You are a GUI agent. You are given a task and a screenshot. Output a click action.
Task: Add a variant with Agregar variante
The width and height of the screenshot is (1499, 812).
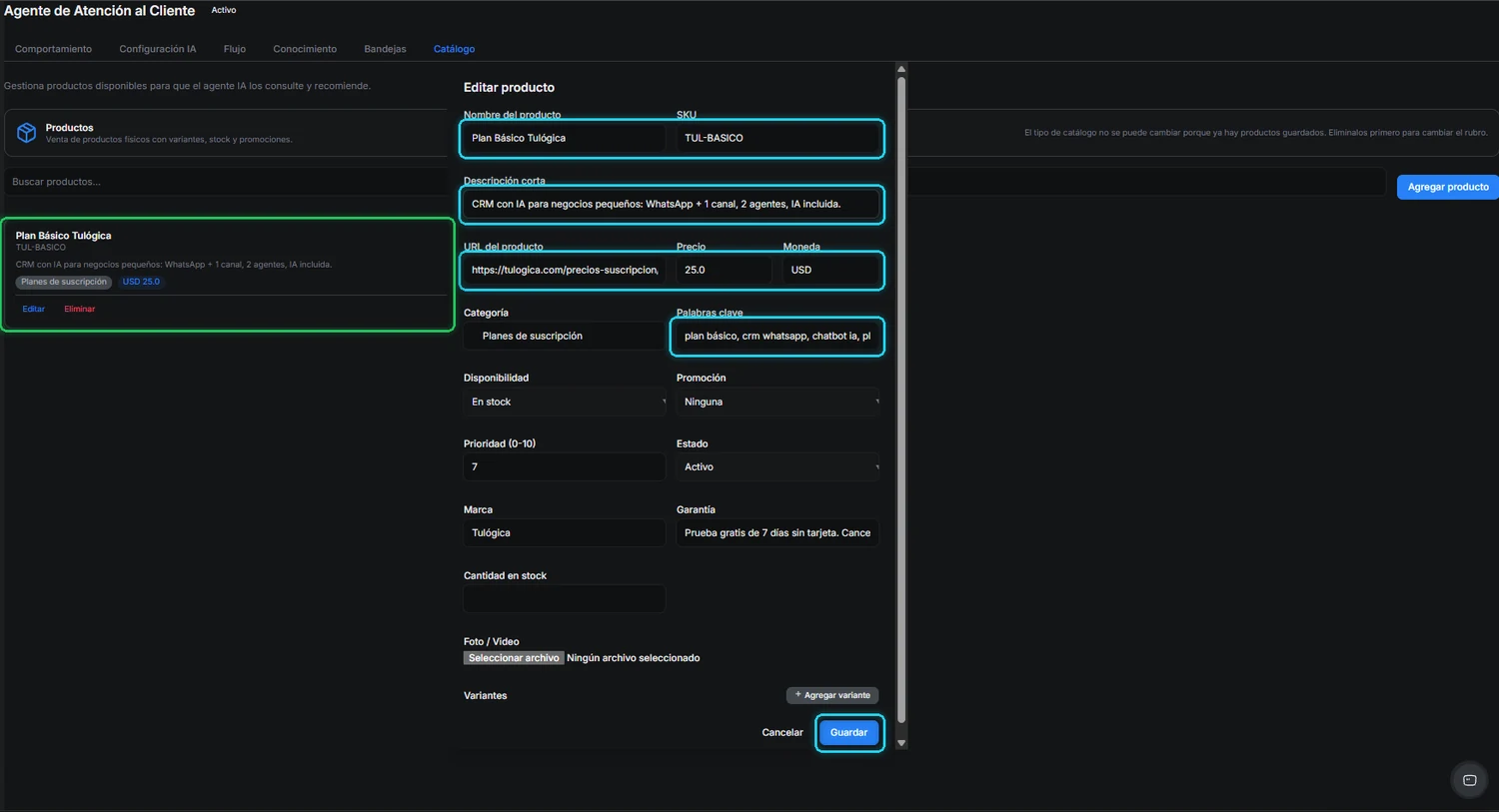(832, 695)
